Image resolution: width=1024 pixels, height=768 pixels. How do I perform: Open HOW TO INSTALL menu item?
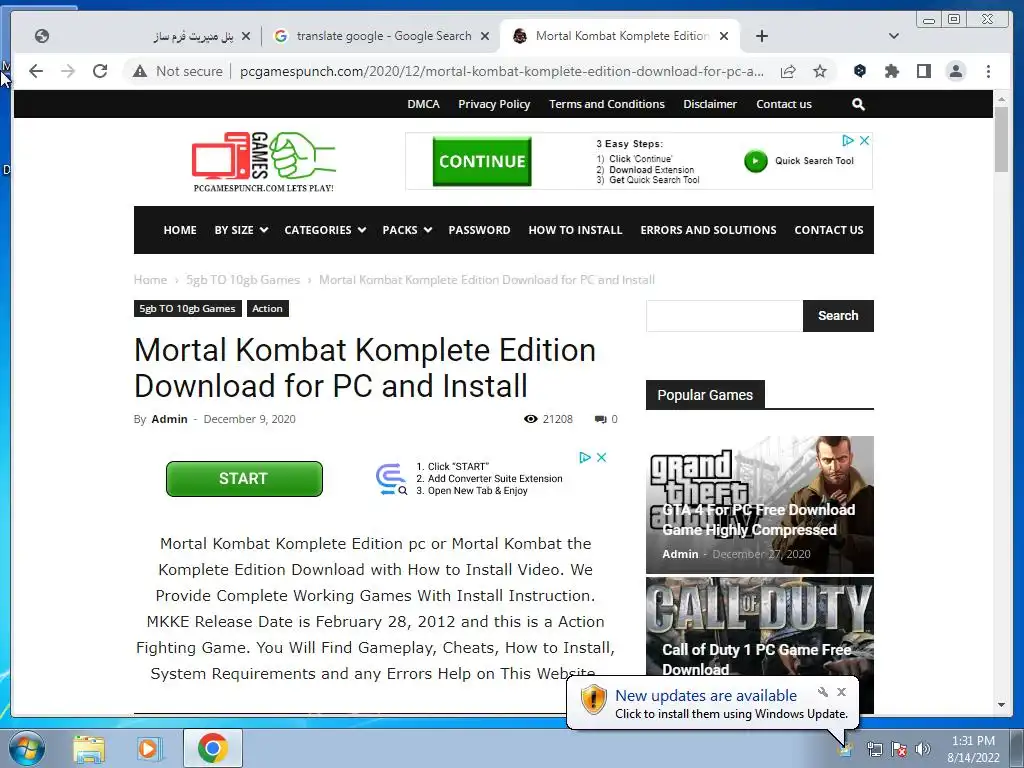[x=575, y=230]
